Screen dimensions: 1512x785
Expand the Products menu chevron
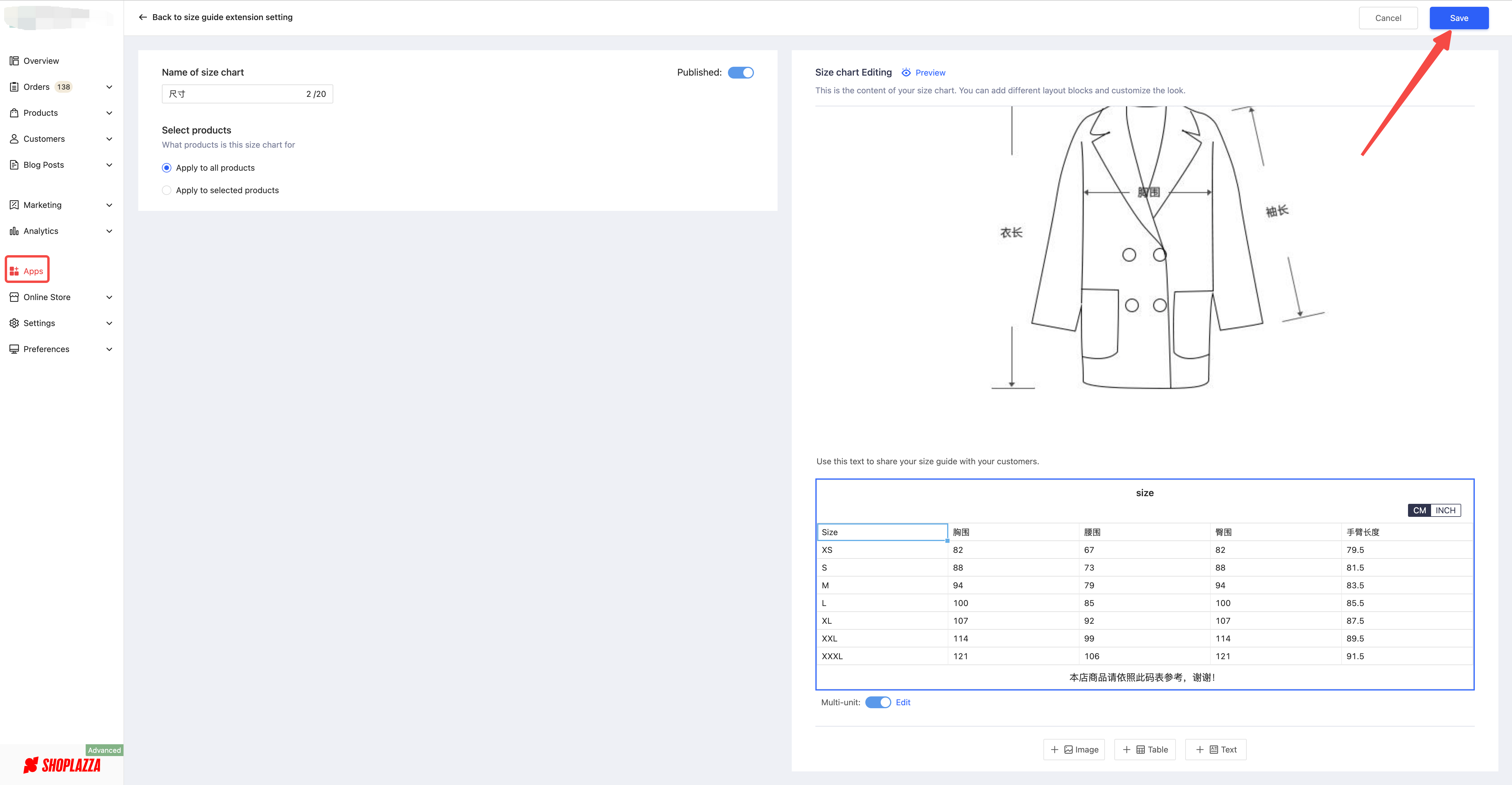[109, 113]
